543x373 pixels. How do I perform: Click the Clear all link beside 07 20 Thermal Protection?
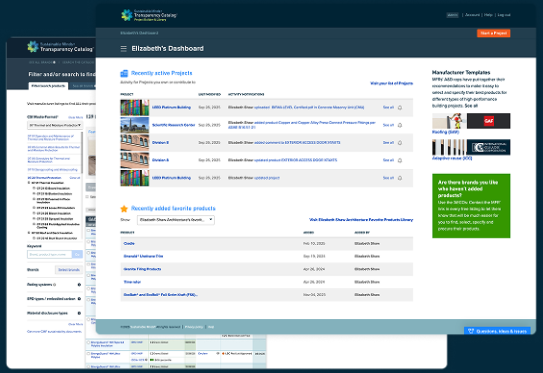click(75, 178)
